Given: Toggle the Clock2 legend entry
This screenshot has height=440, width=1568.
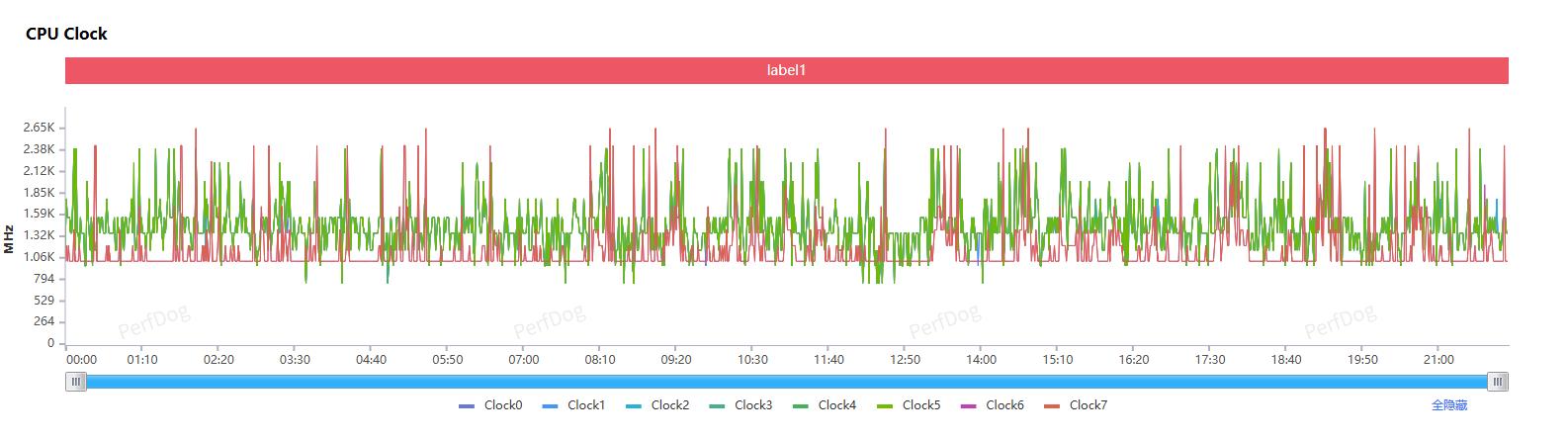Looking at the screenshot, I should point(657,404).
